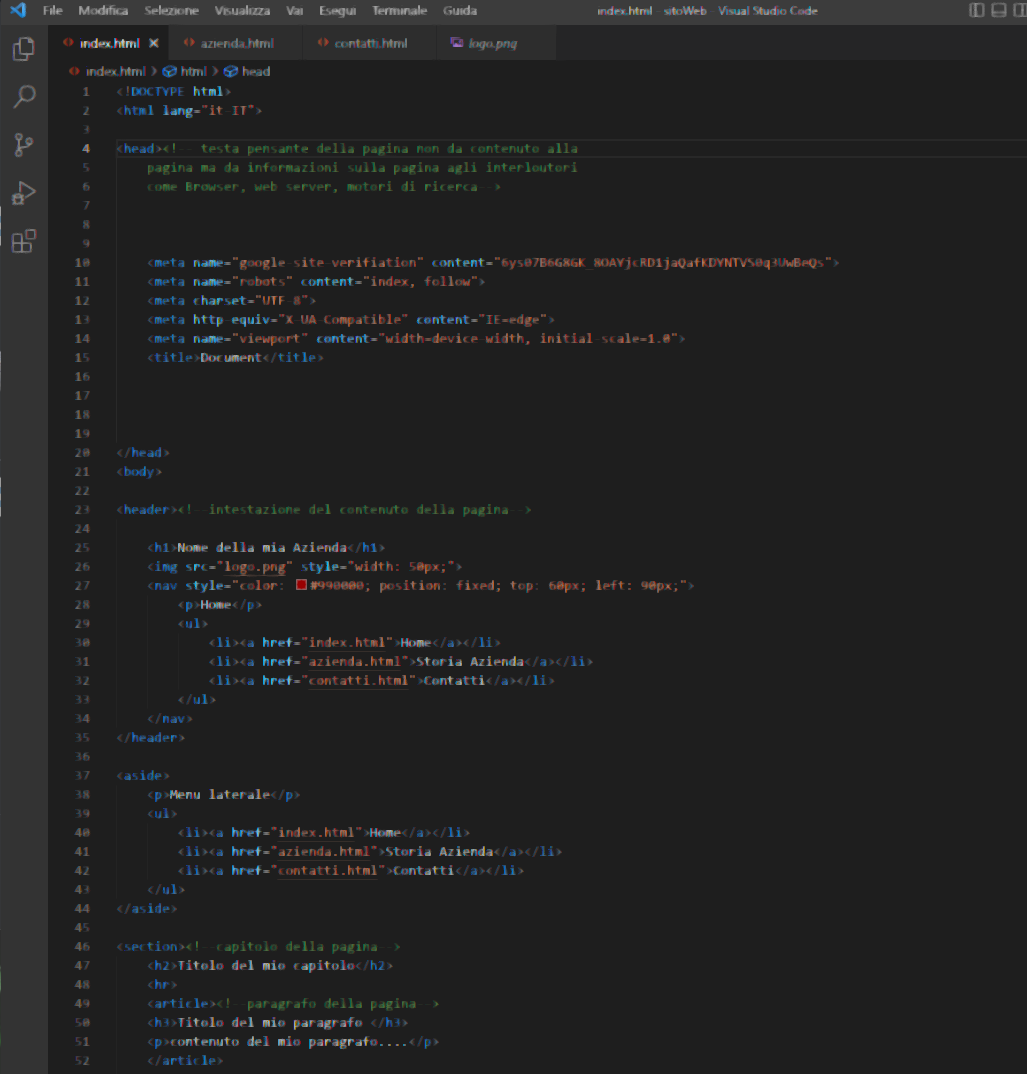Image resolution: width=1027 pixels, height=1074 pixels.
Task: Click the meta charset UTF-8 line
Action: [232, 301]
